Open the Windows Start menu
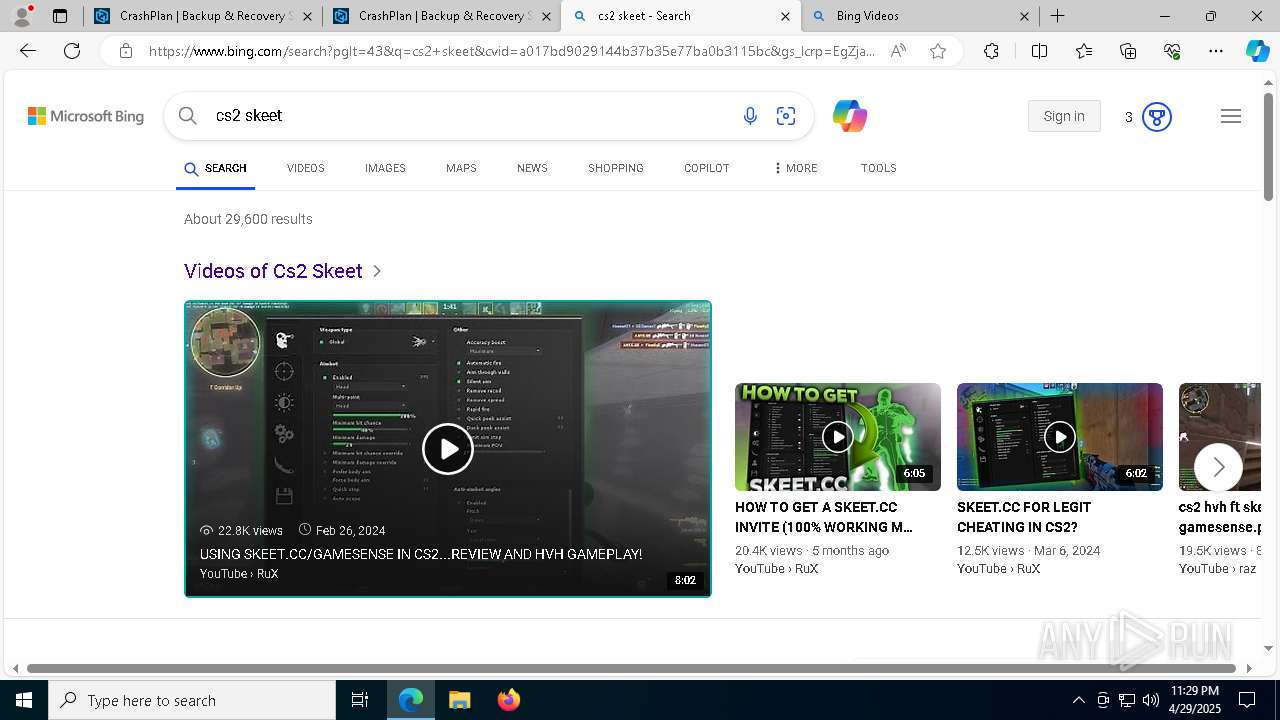 point(24,700)
